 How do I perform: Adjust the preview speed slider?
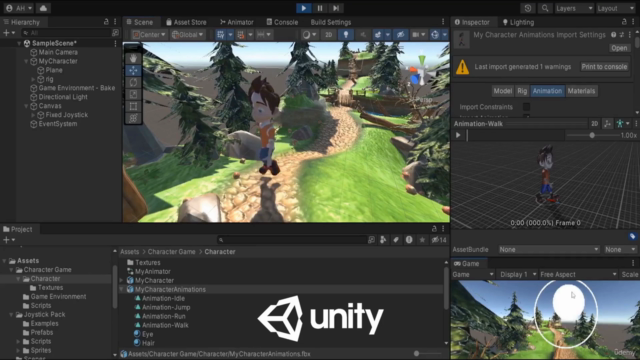coord(592,135)
